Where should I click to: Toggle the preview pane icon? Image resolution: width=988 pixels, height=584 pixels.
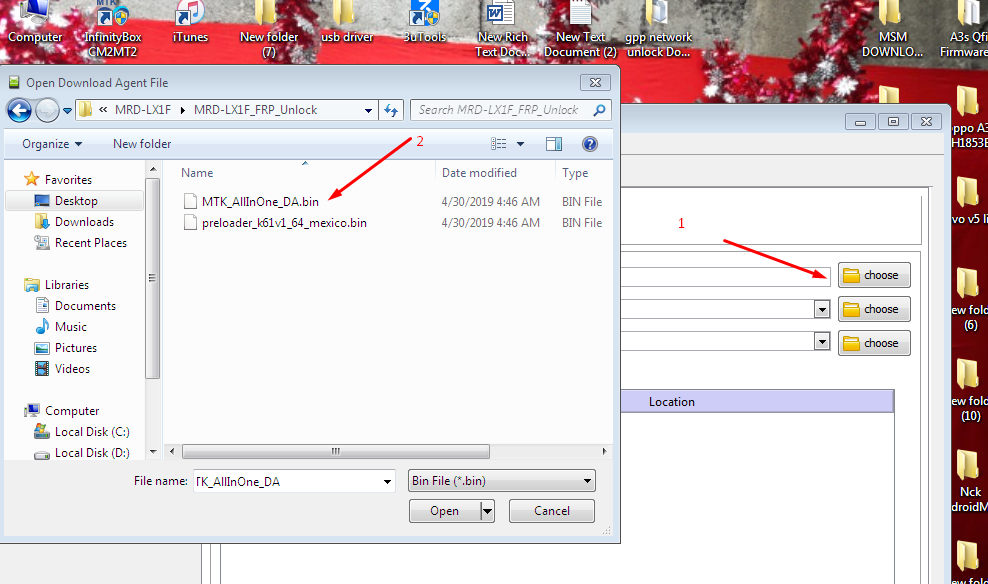(x=554, y=144)
